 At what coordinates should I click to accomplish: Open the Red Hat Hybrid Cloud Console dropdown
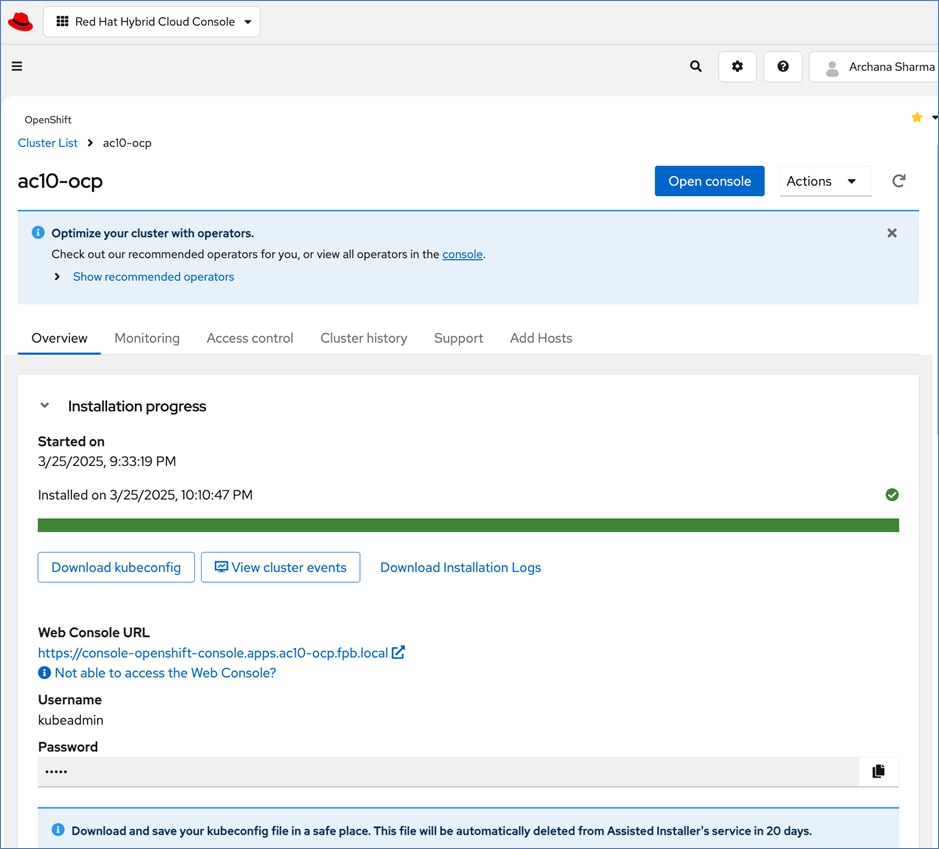[152, 22]
